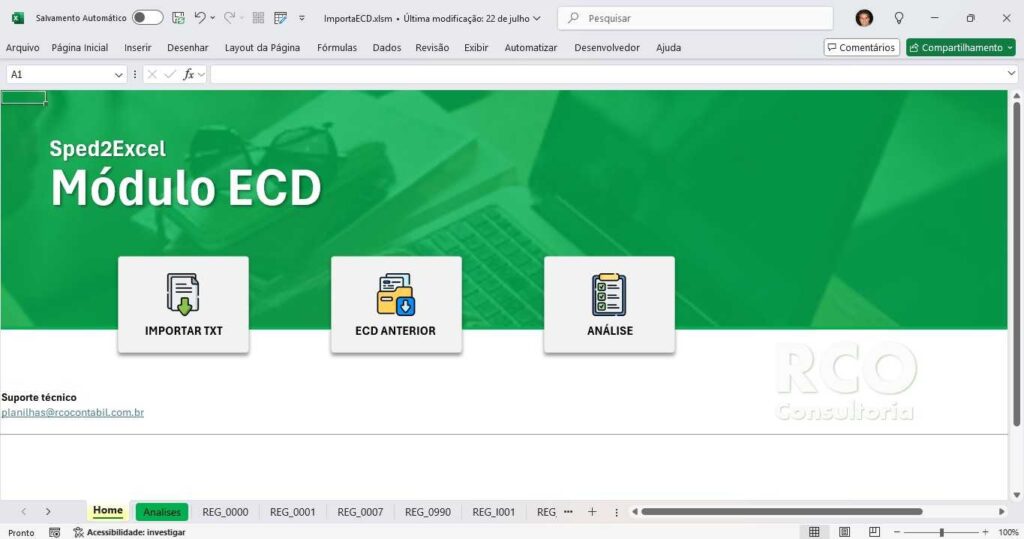Viewport: 1024px width, 539px height.
Task: Open the Dados ribbon tab
Action: 387,48
